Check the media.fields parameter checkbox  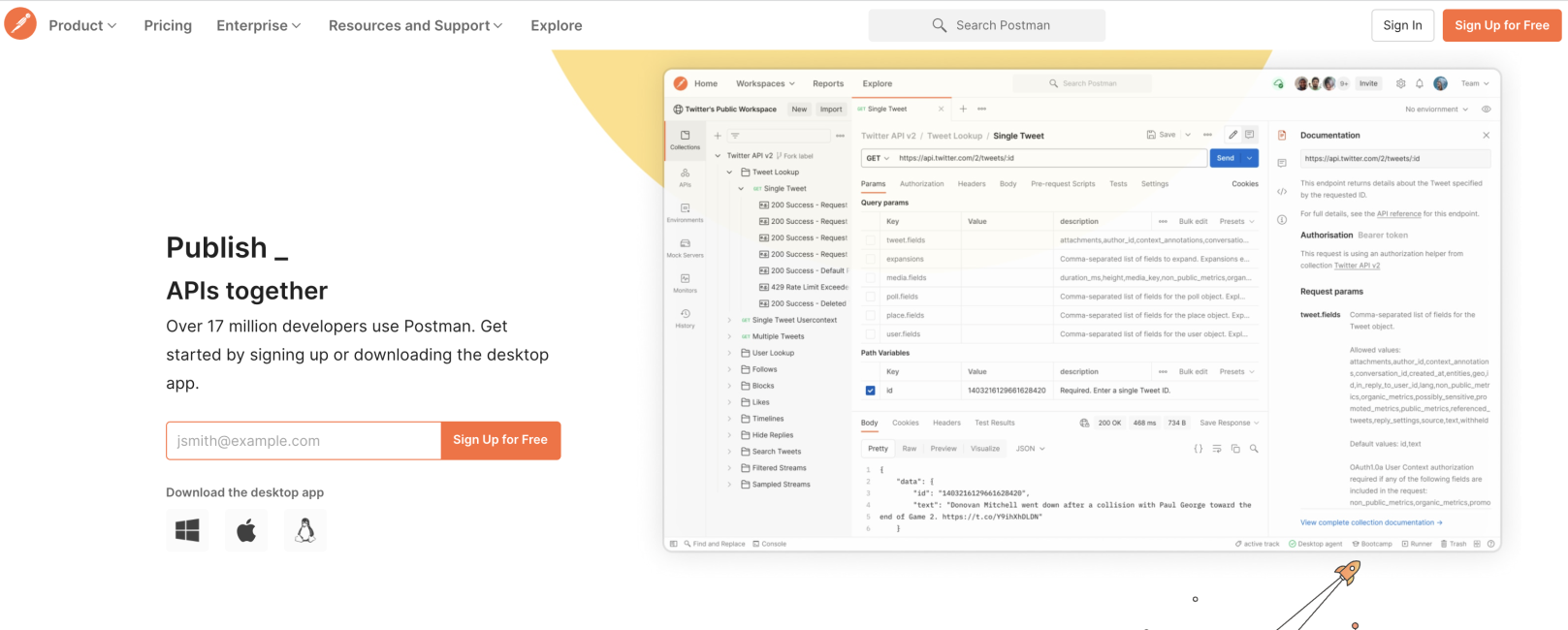[x=870, y=278]
